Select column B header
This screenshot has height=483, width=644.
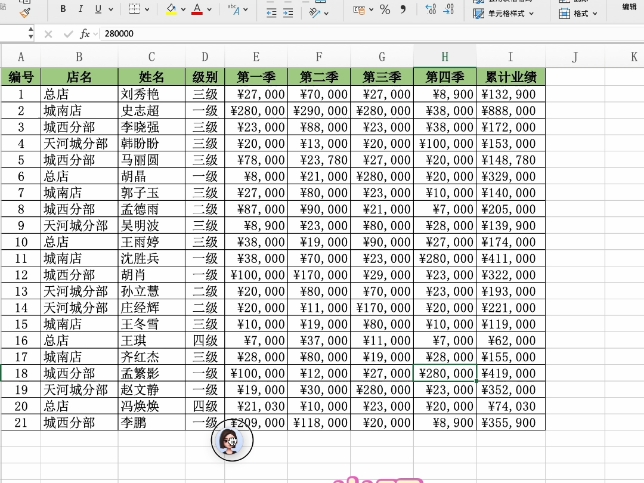tap(79, 57)
